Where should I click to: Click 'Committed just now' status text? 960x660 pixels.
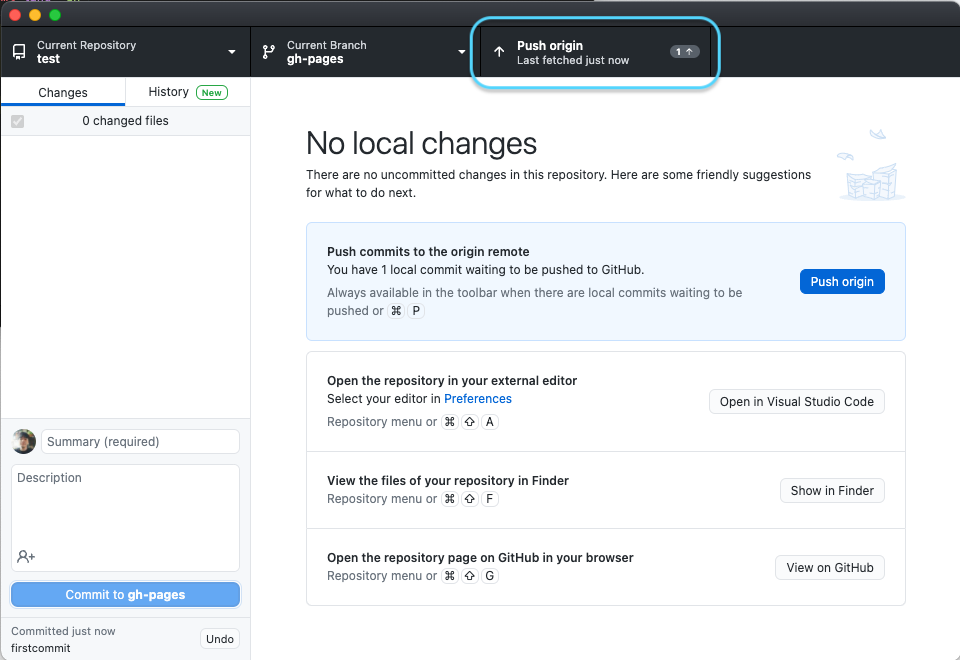pos(63,631)
